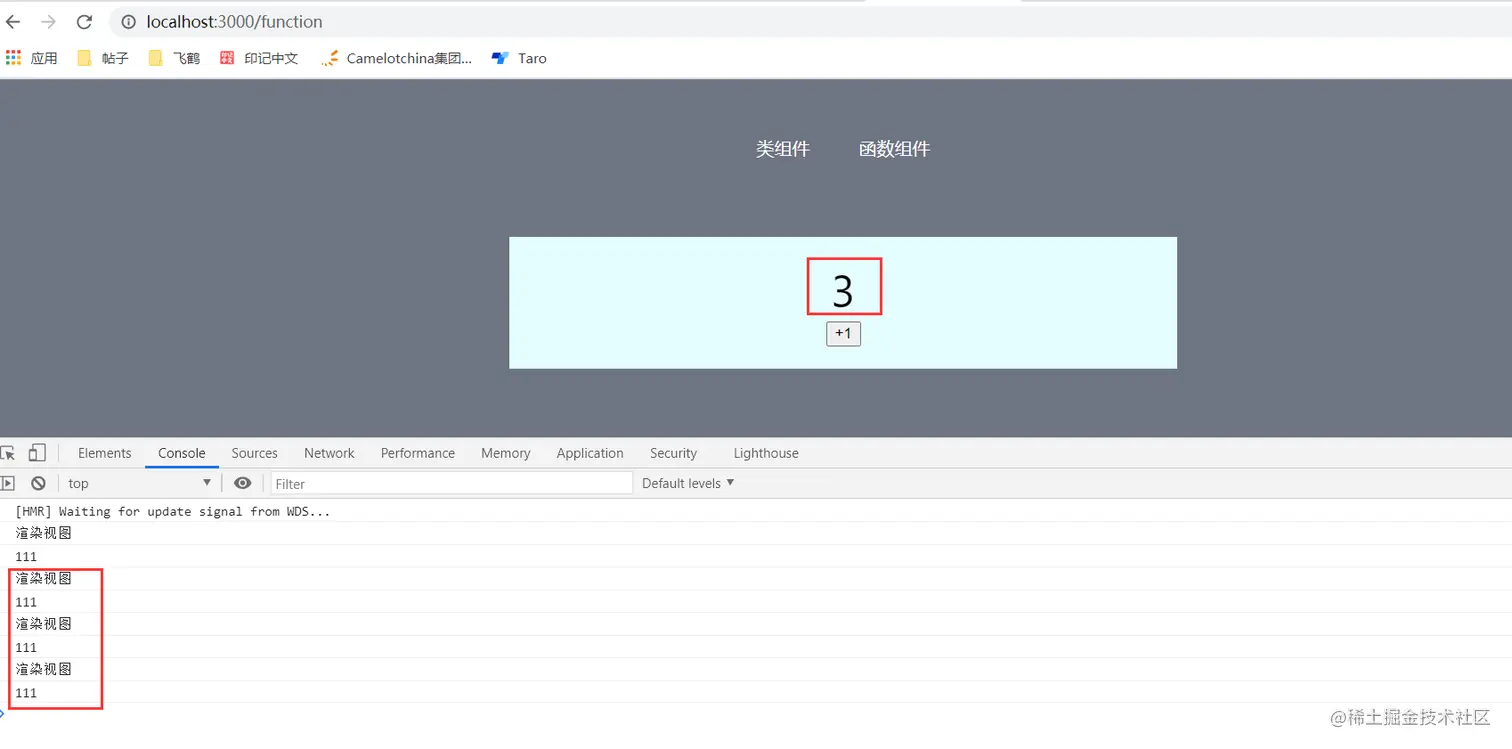Viewport: 1512px width, 749px height.
Task: Open the 帖子 bookmark folder
Action: (x=103, y=58)
